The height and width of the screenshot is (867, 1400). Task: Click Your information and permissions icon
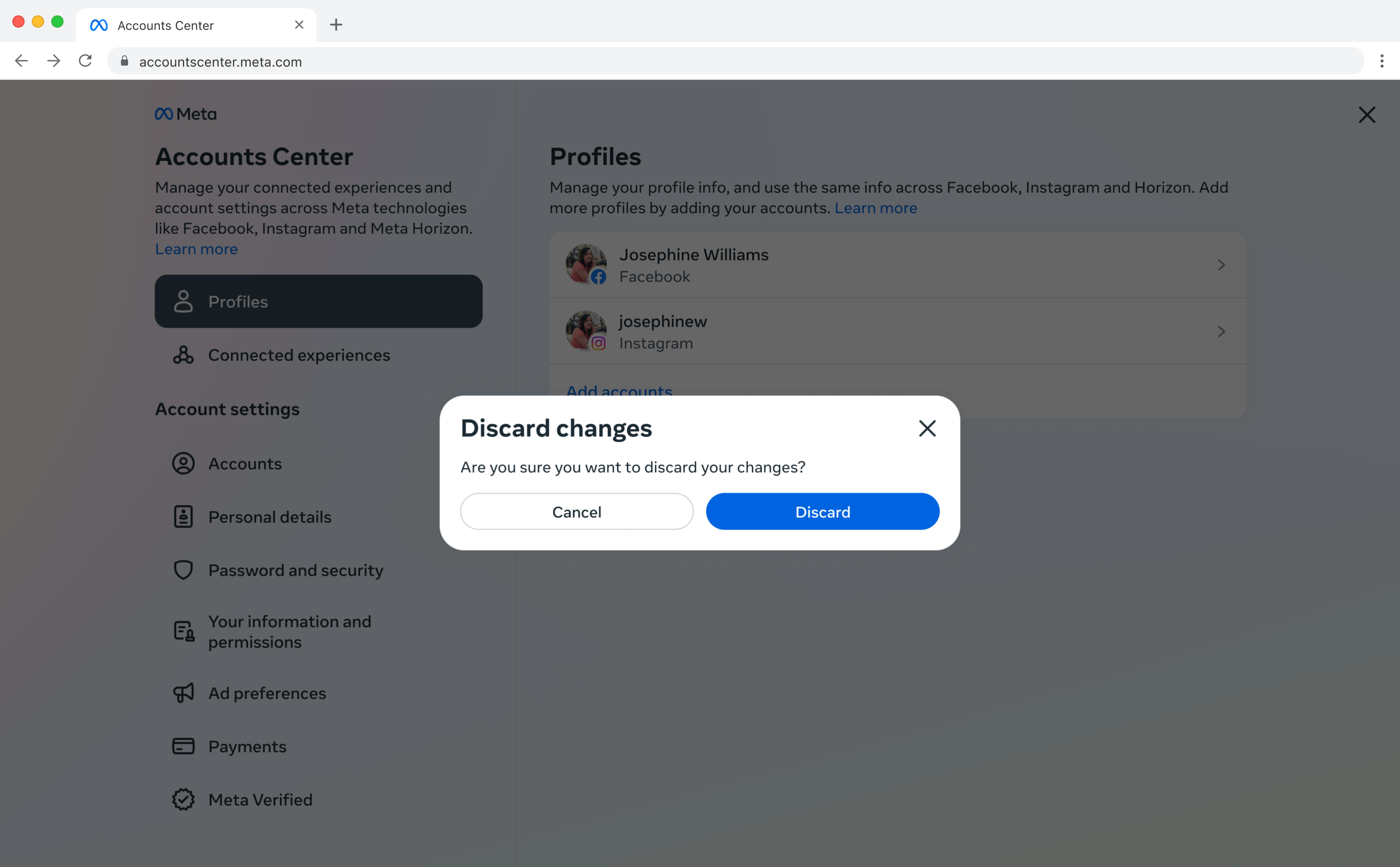pyautogui.click(x=184, y=631)
